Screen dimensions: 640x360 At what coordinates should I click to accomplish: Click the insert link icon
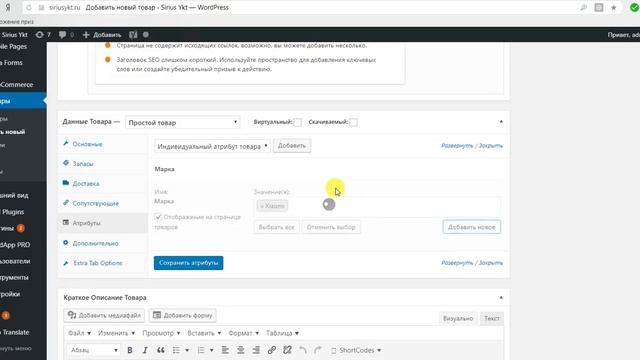(271, 350)
